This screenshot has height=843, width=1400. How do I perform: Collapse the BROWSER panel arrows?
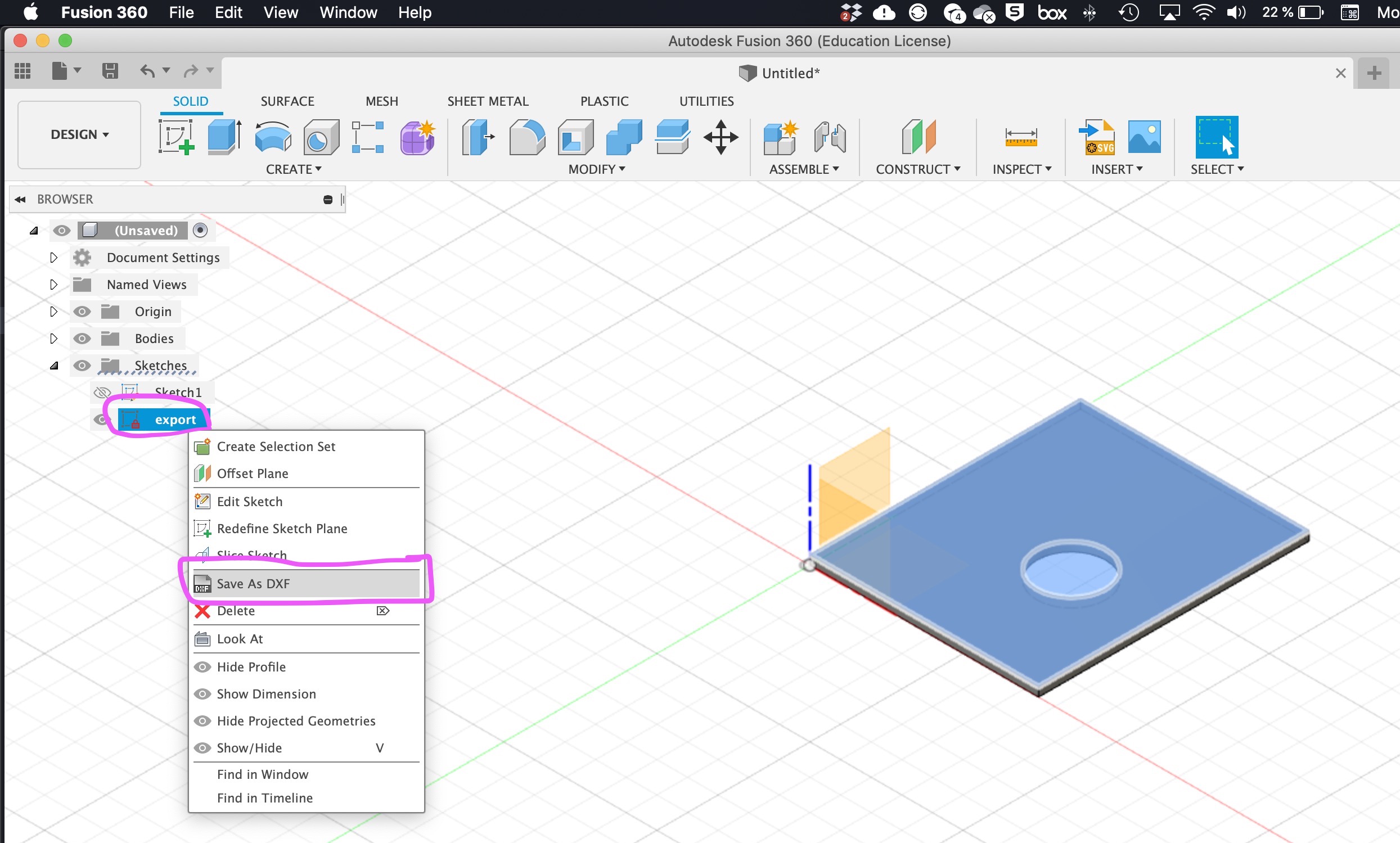(x=20, y=200)
